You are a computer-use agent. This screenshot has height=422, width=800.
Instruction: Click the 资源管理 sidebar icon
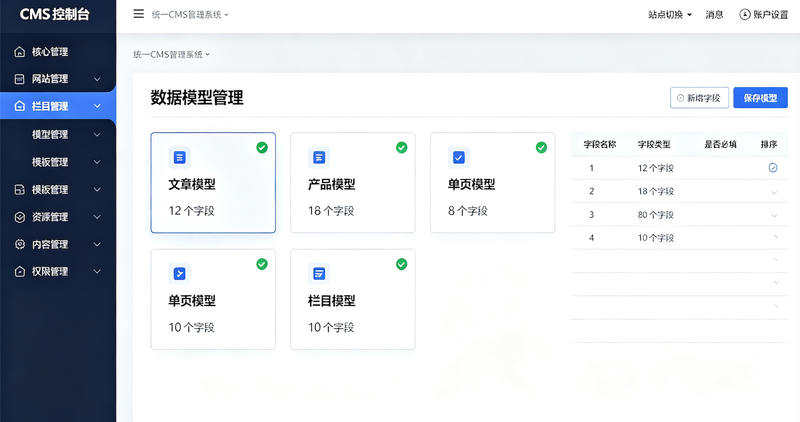(x=19, y=217)
